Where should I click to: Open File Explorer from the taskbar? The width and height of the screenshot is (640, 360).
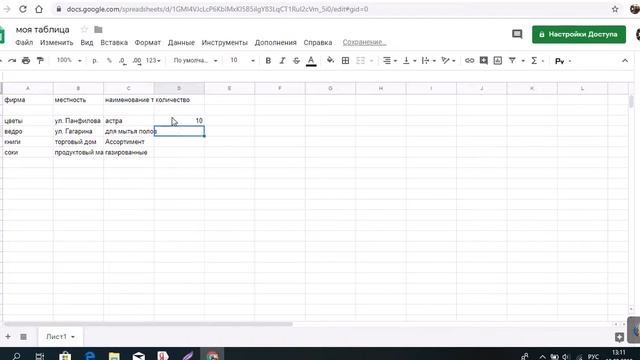tap(114, 356)
